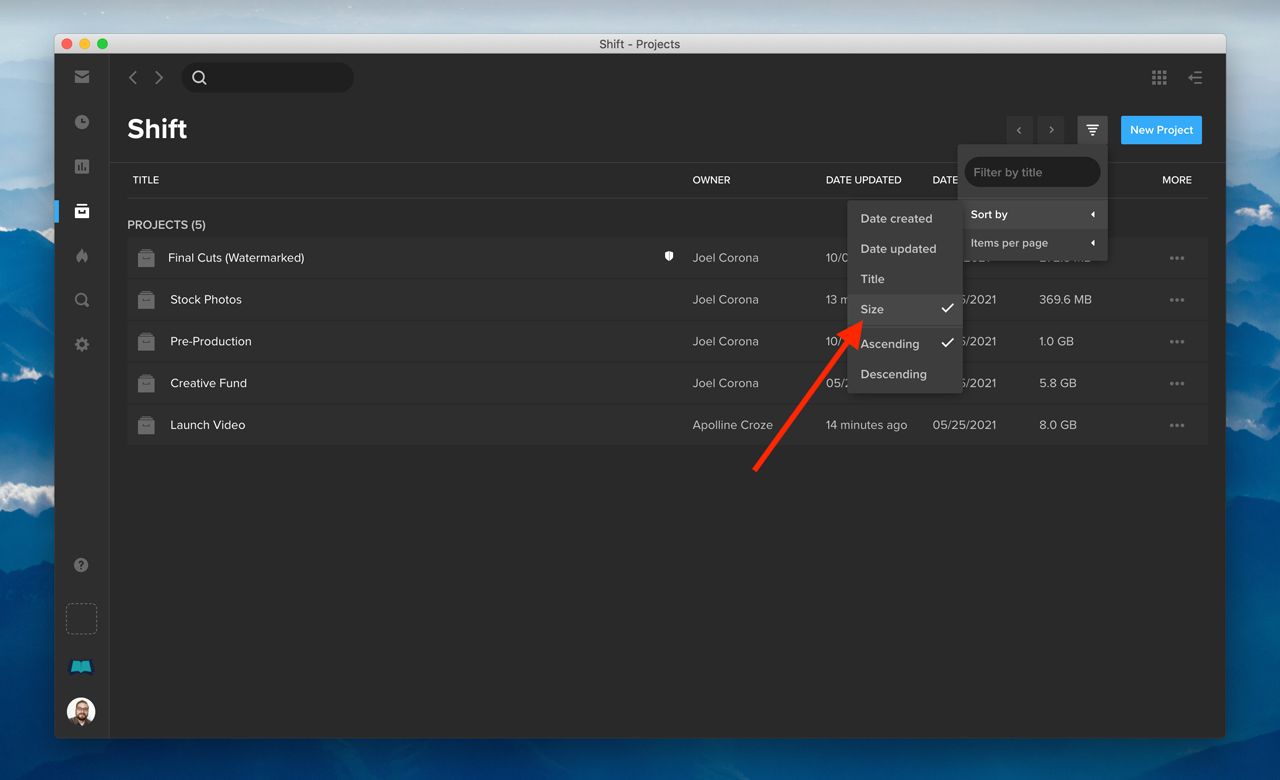Open the help question mark icon
The image size is (1280, 780).
82,565
